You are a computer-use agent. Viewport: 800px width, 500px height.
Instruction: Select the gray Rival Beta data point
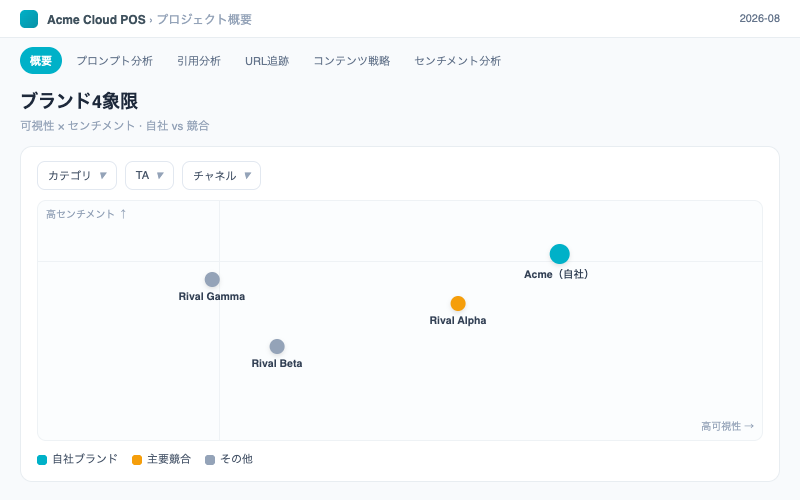(x=277, y=346)
